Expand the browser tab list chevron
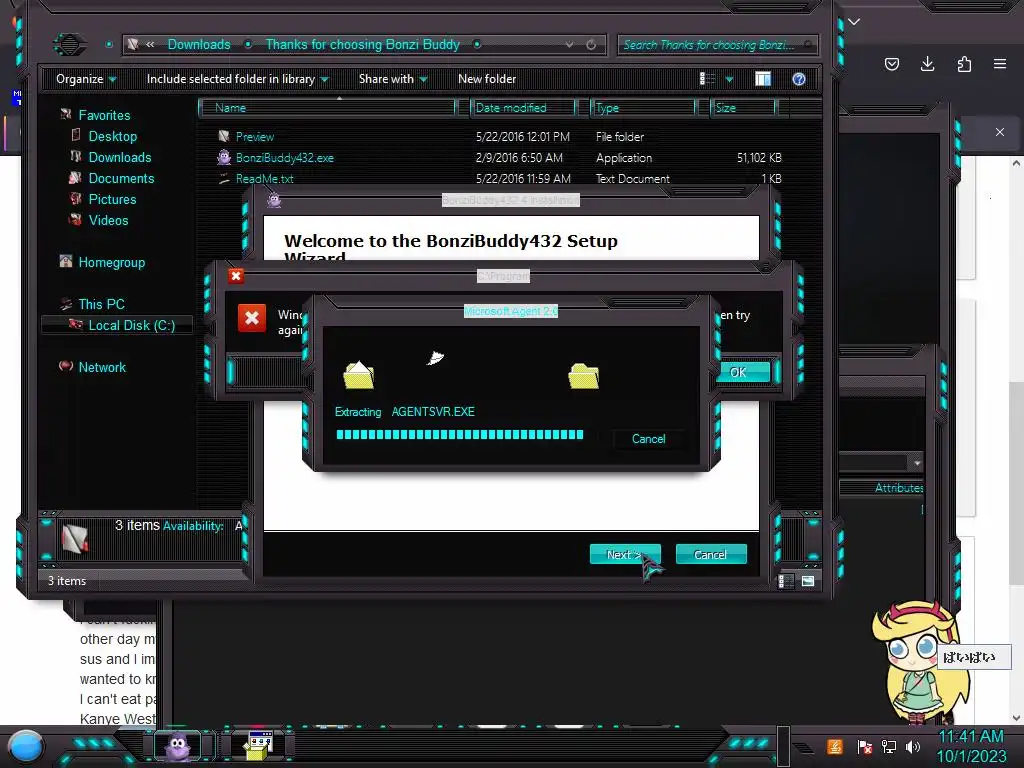The width and height of the screenshot is (1024, 768). 854,22
